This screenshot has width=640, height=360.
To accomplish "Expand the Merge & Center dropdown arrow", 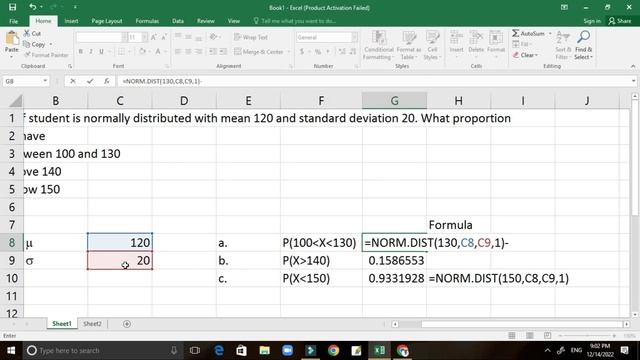I will 288,52.
